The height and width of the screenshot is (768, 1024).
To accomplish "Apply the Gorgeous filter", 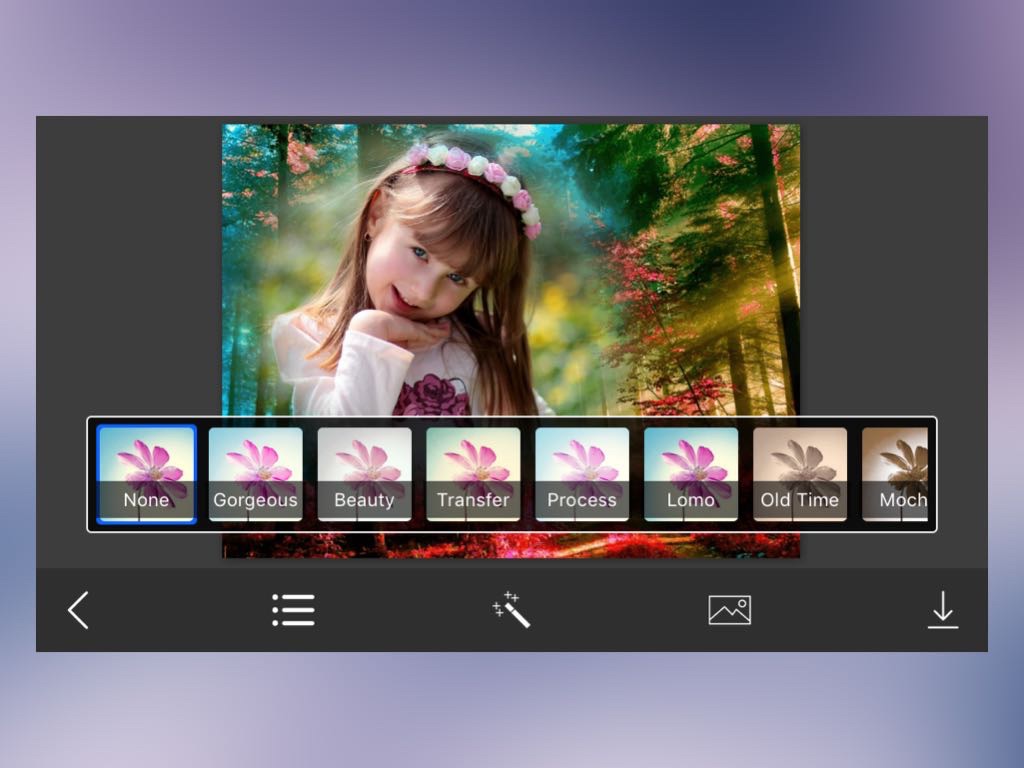I will (255, 474).
